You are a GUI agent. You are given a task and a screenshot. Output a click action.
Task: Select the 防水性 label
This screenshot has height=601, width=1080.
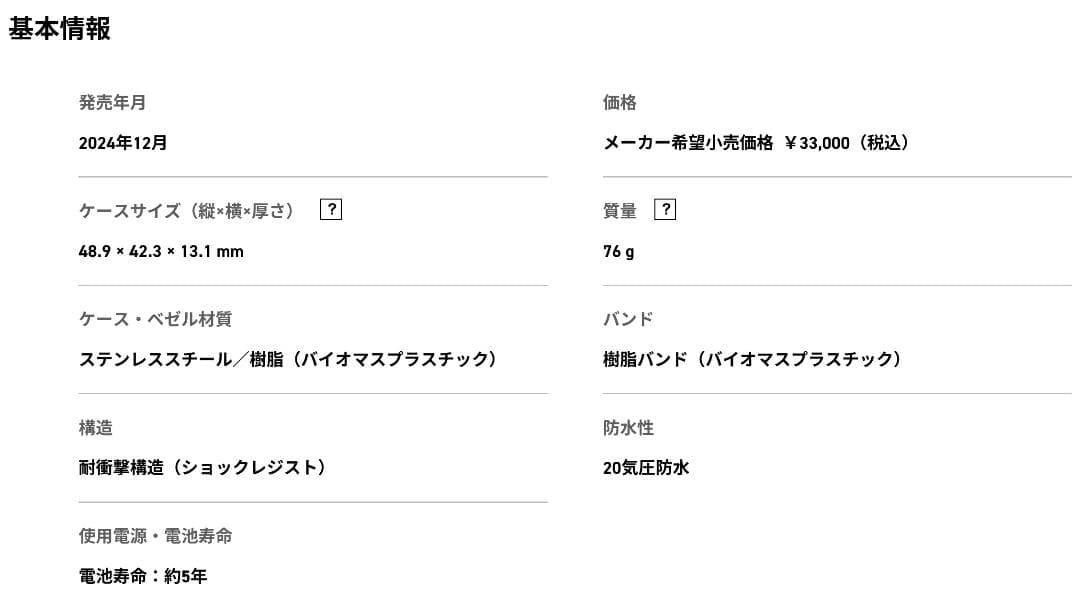[x=628, y=427]
